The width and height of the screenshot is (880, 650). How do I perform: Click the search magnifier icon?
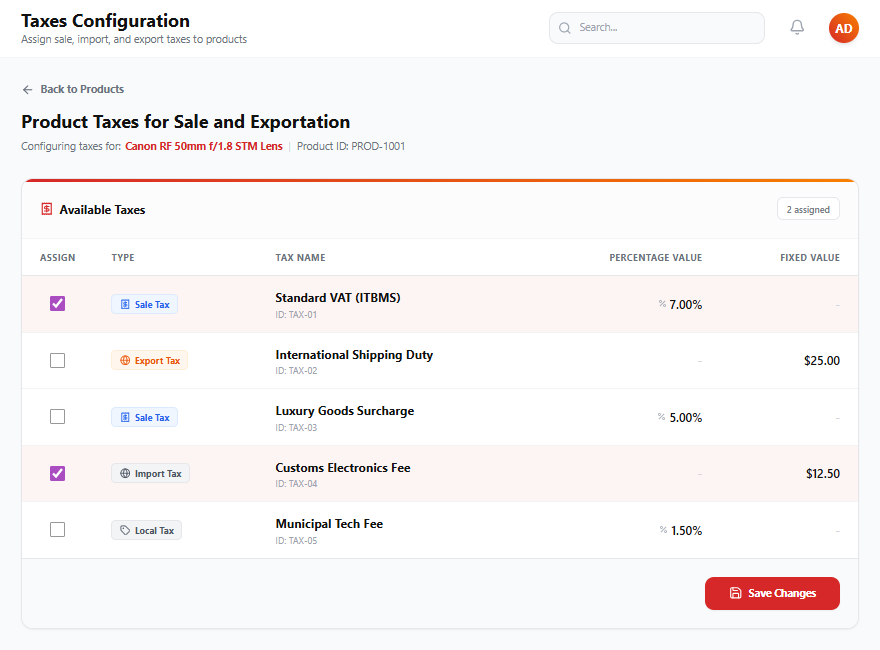click(x=565, y=28)
